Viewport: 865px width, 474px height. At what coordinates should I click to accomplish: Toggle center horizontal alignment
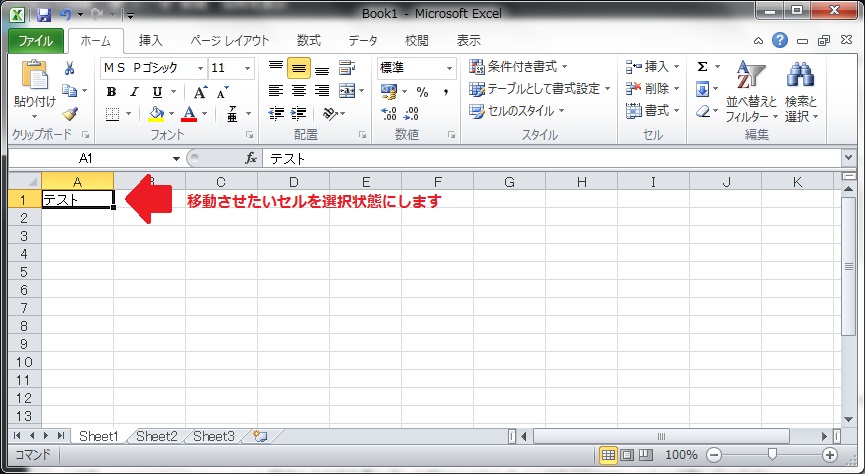pyautogui.click(x=298, y=90)
